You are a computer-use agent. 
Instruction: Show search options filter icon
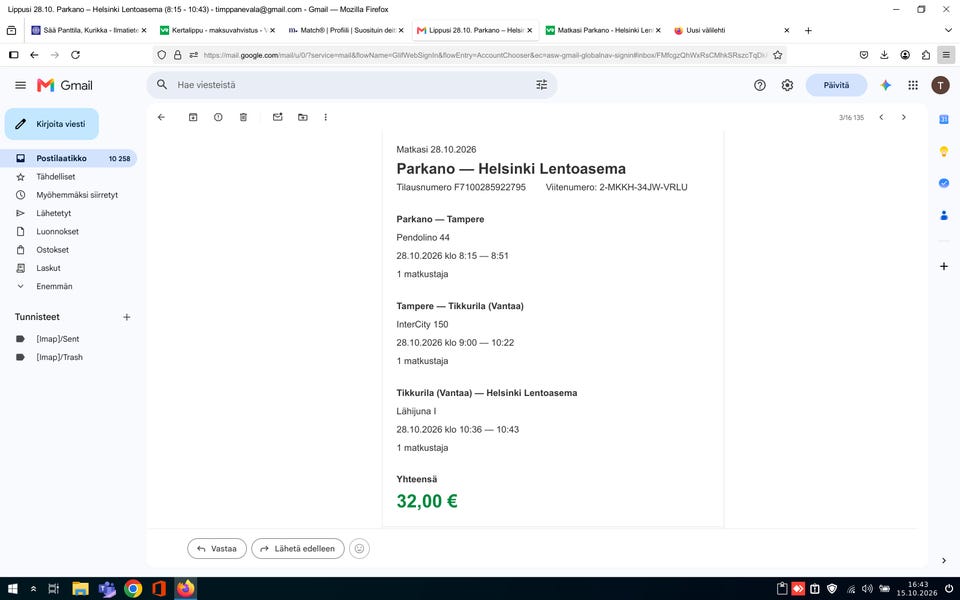click(541, 84)
